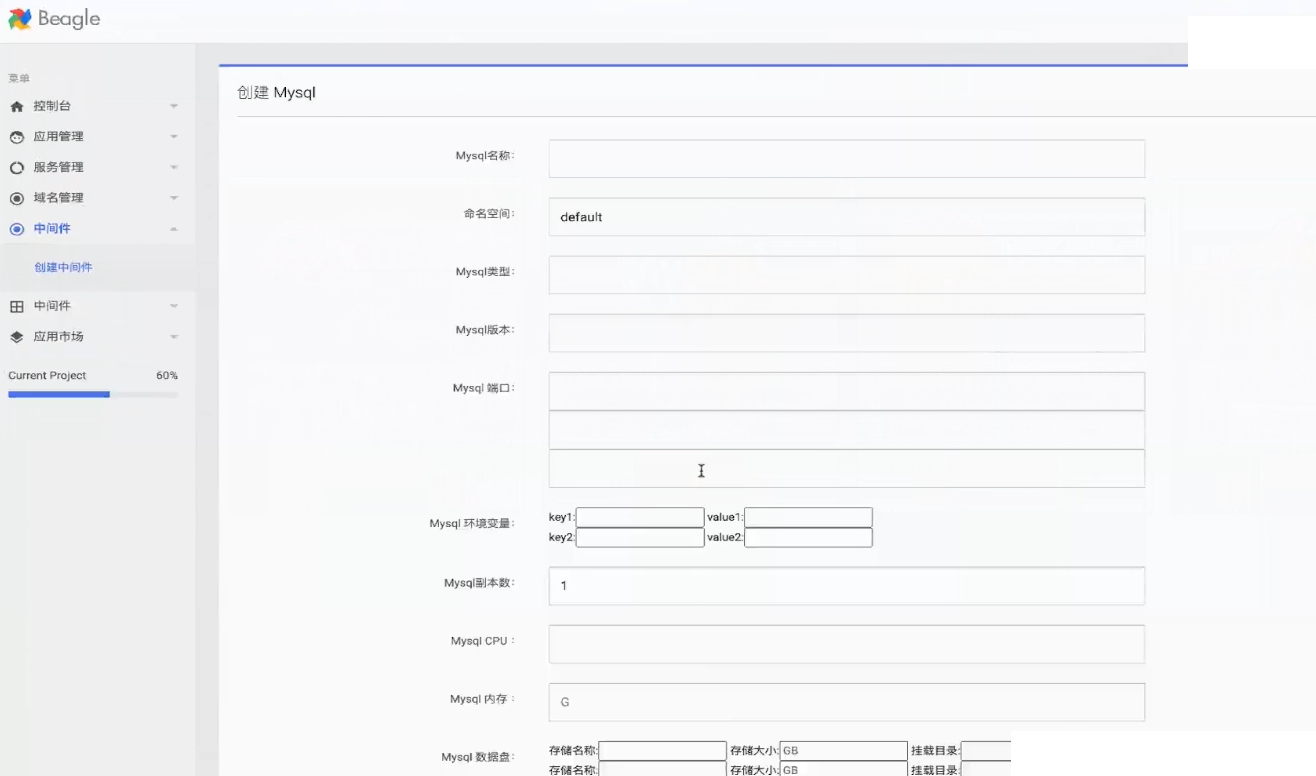The height and width of the screenshot is (776, 1316).
Task: Open the Mysql类型 field
Action: coord(846,275)
